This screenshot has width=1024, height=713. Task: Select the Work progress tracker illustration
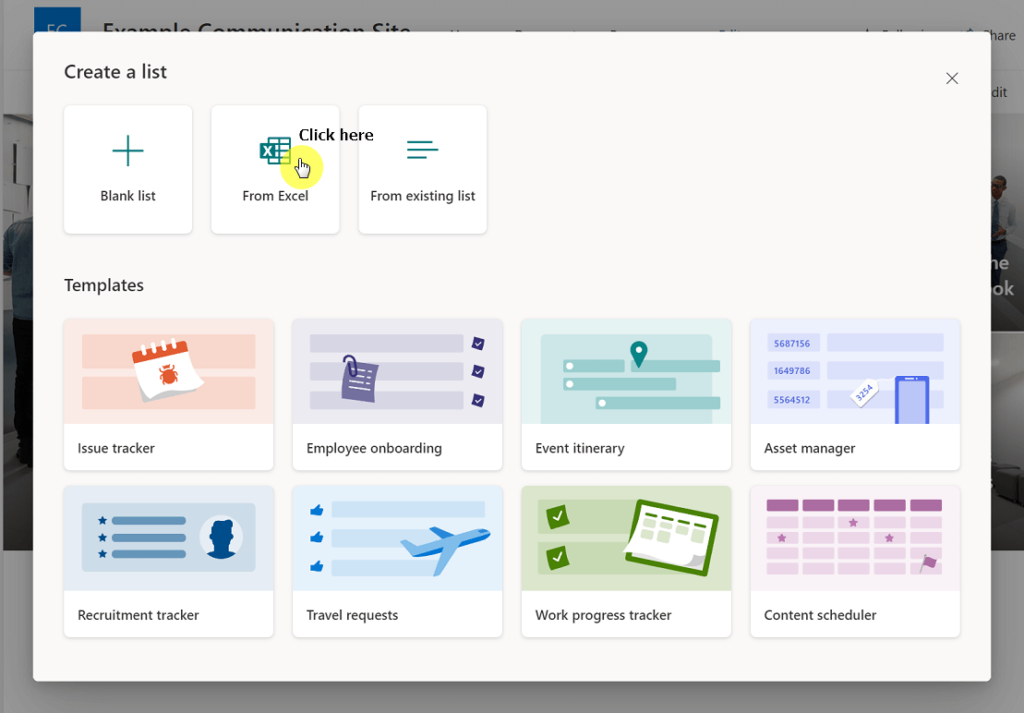tap(626, 538)
